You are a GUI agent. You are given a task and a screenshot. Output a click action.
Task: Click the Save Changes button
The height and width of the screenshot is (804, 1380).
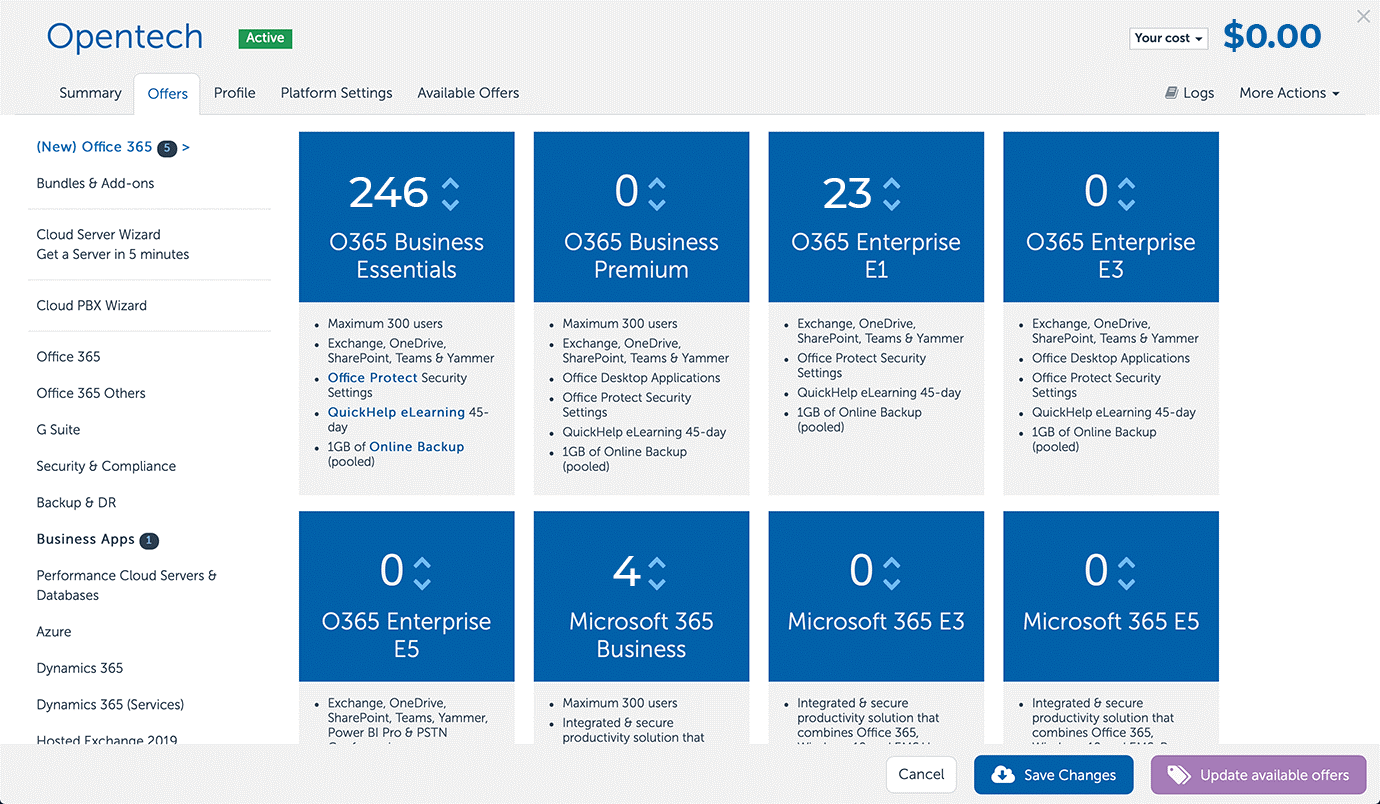(x=1053, y=774)
